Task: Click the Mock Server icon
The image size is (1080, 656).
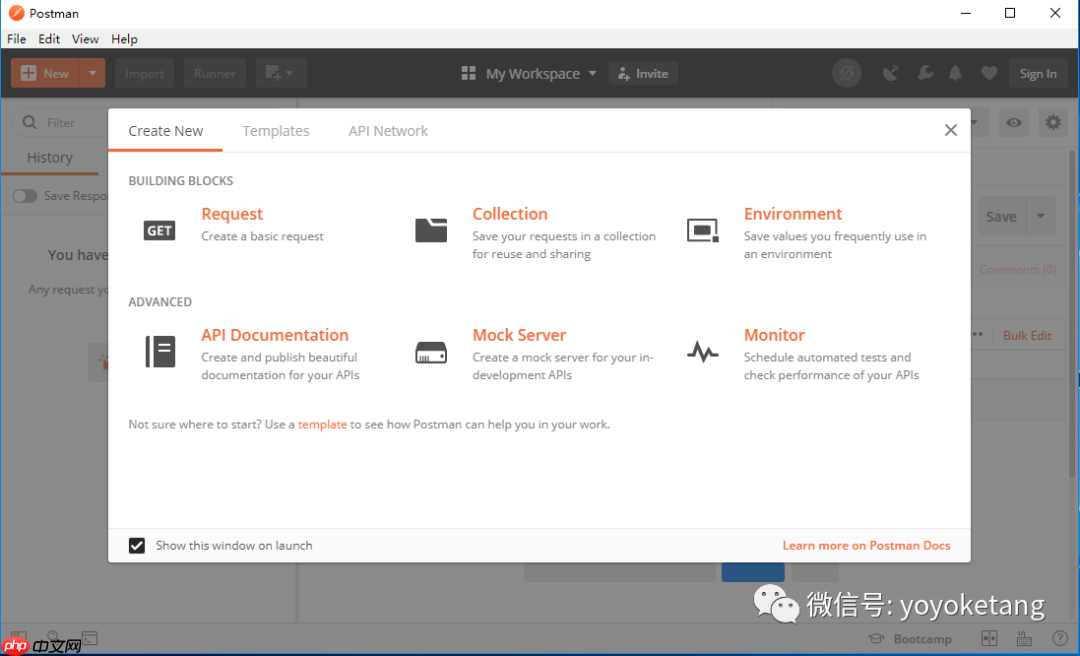Action: 431,352
